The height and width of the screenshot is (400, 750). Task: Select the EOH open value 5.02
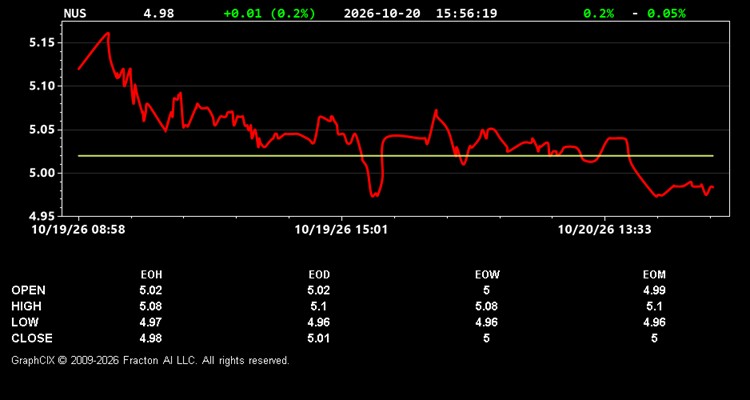coord(151,290)
